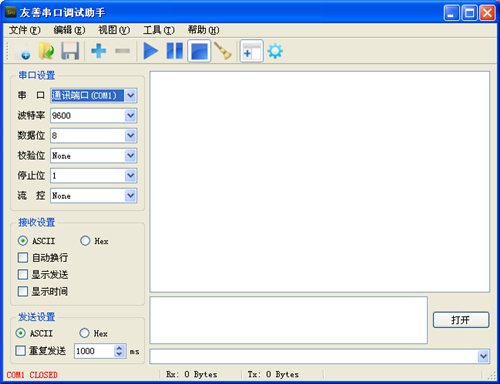Open the 工具(T) menu
This screenshot has width=500, height=384.
coord(159,30)
